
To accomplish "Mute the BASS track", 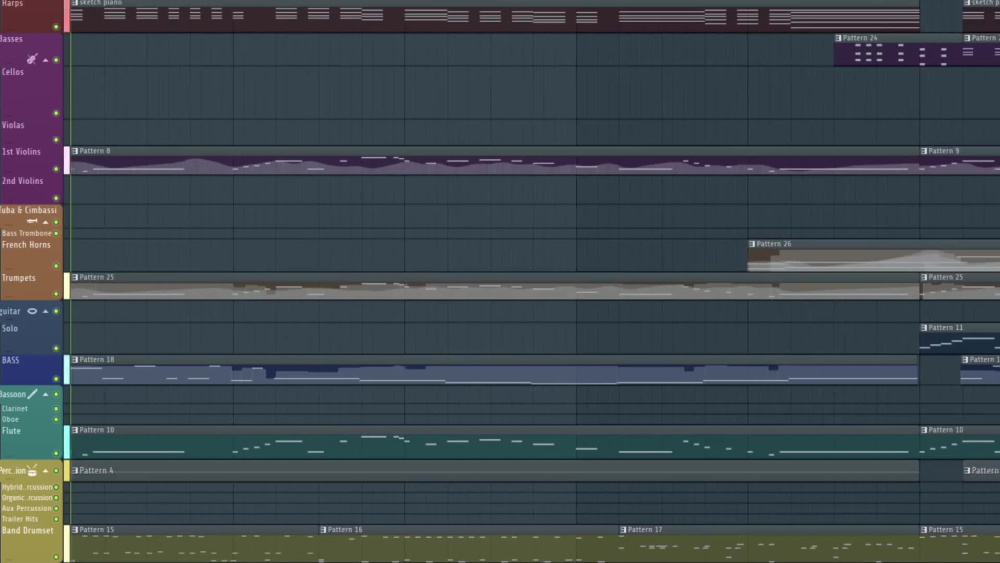I will [56, 379].
